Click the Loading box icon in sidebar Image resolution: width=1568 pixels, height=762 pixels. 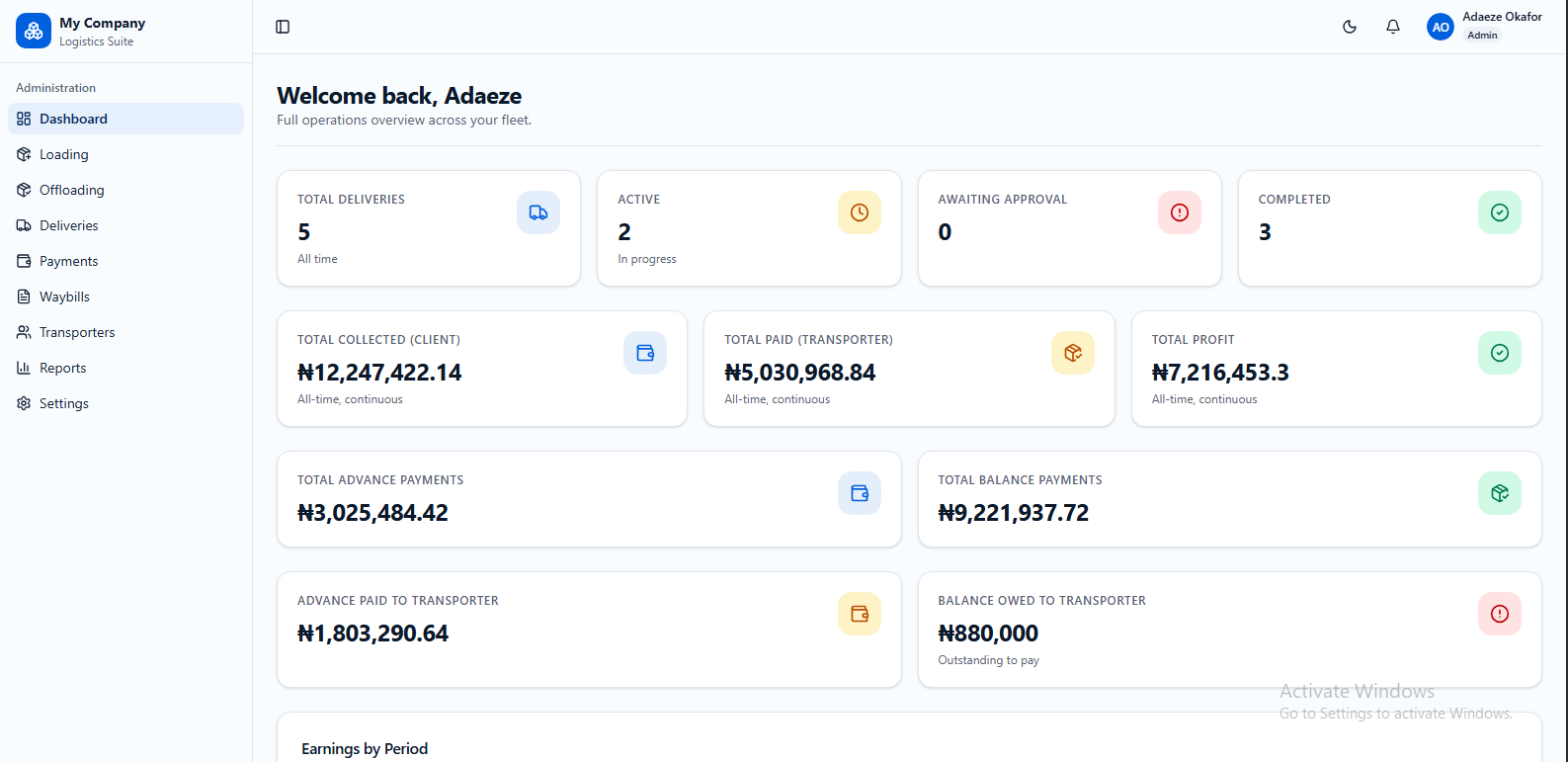tap(24, 154)
